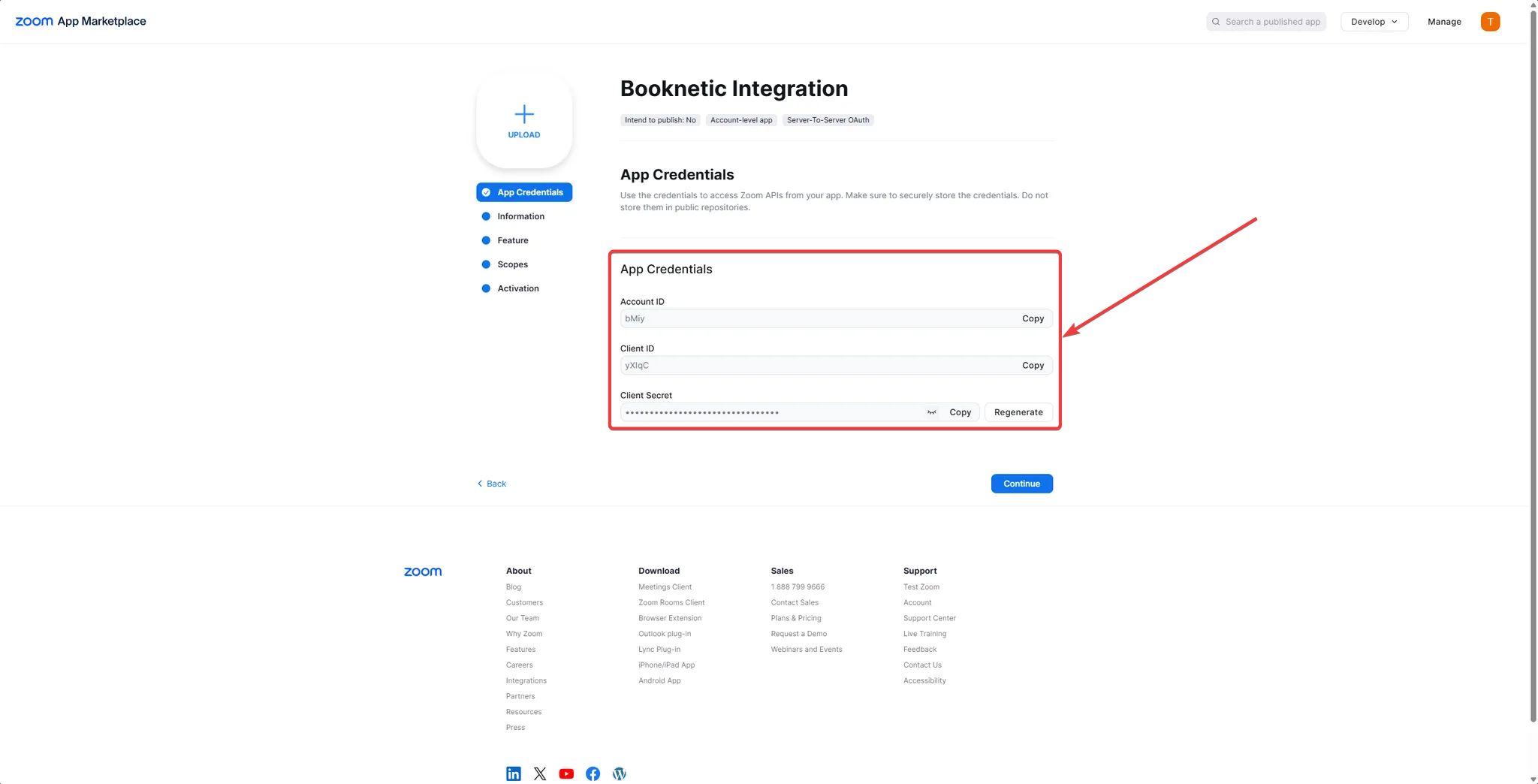Open the Plans & Pricing link
Viewport: 1538px width, 784px height.
(796, 619)
